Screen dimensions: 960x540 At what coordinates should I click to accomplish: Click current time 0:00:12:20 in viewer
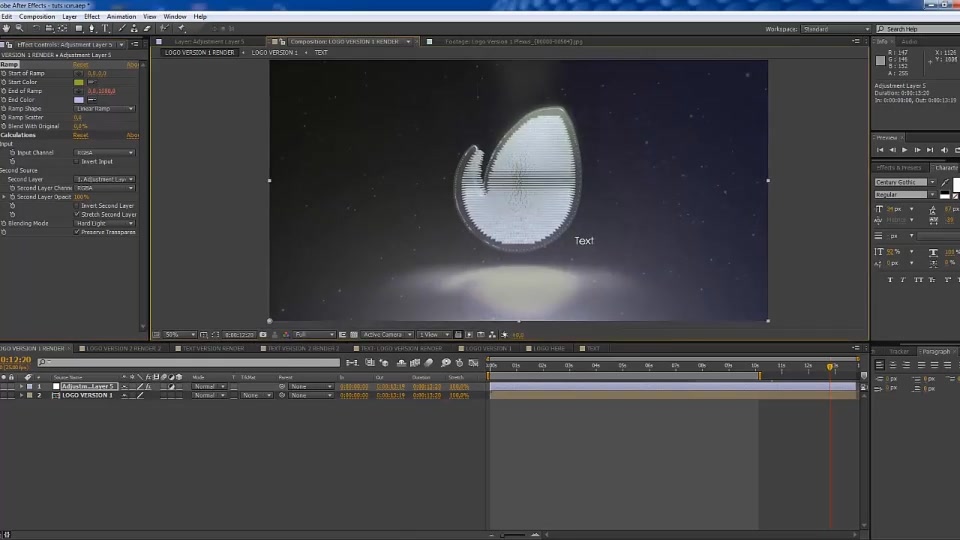coord(239,335)
